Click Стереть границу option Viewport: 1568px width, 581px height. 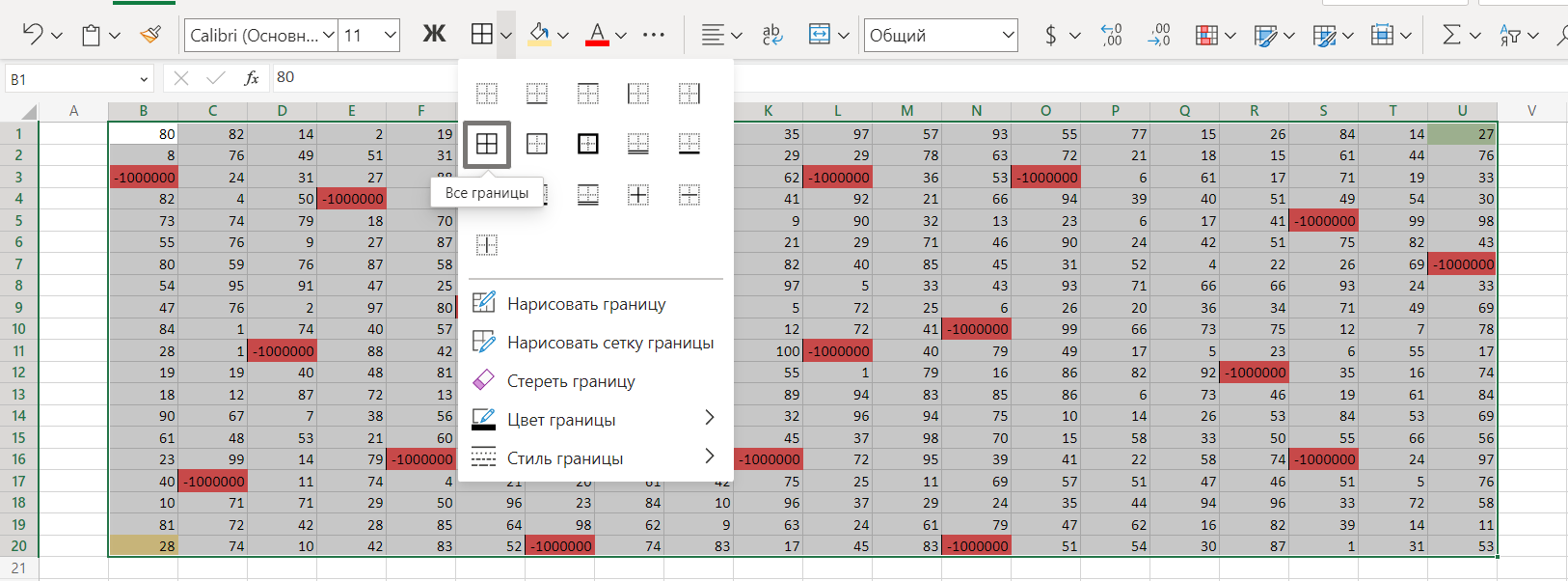pos(571,381)
